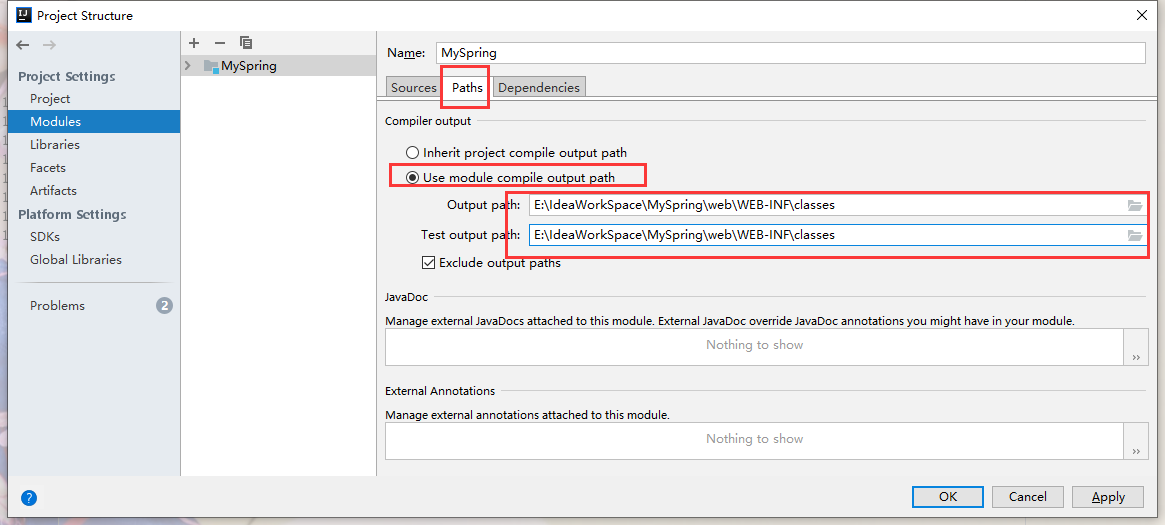Select Use module compile output path
Screen dimensions: 1165x525
point(413,178)
